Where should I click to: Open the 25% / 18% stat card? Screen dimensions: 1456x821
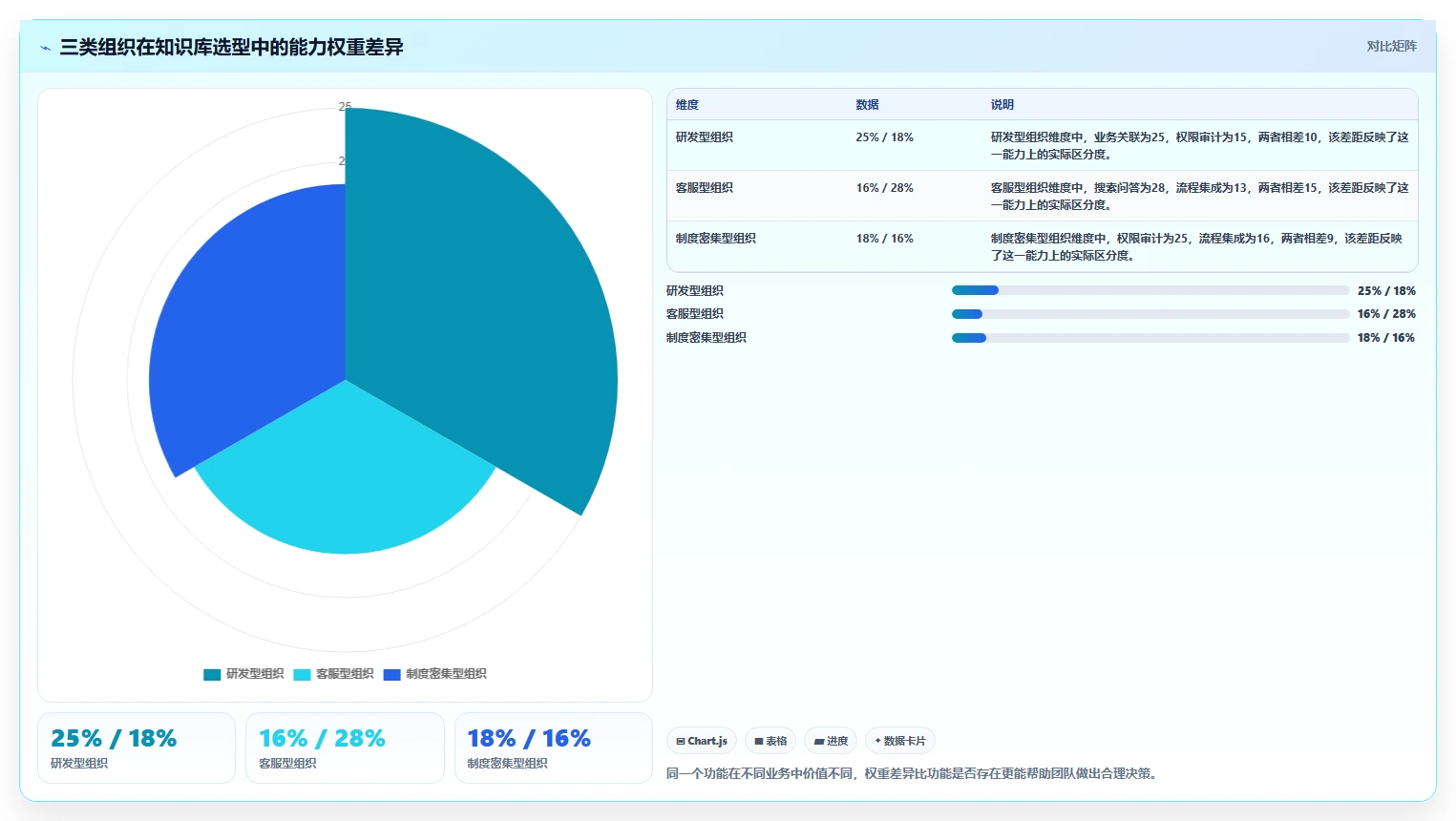coord(137,747)
